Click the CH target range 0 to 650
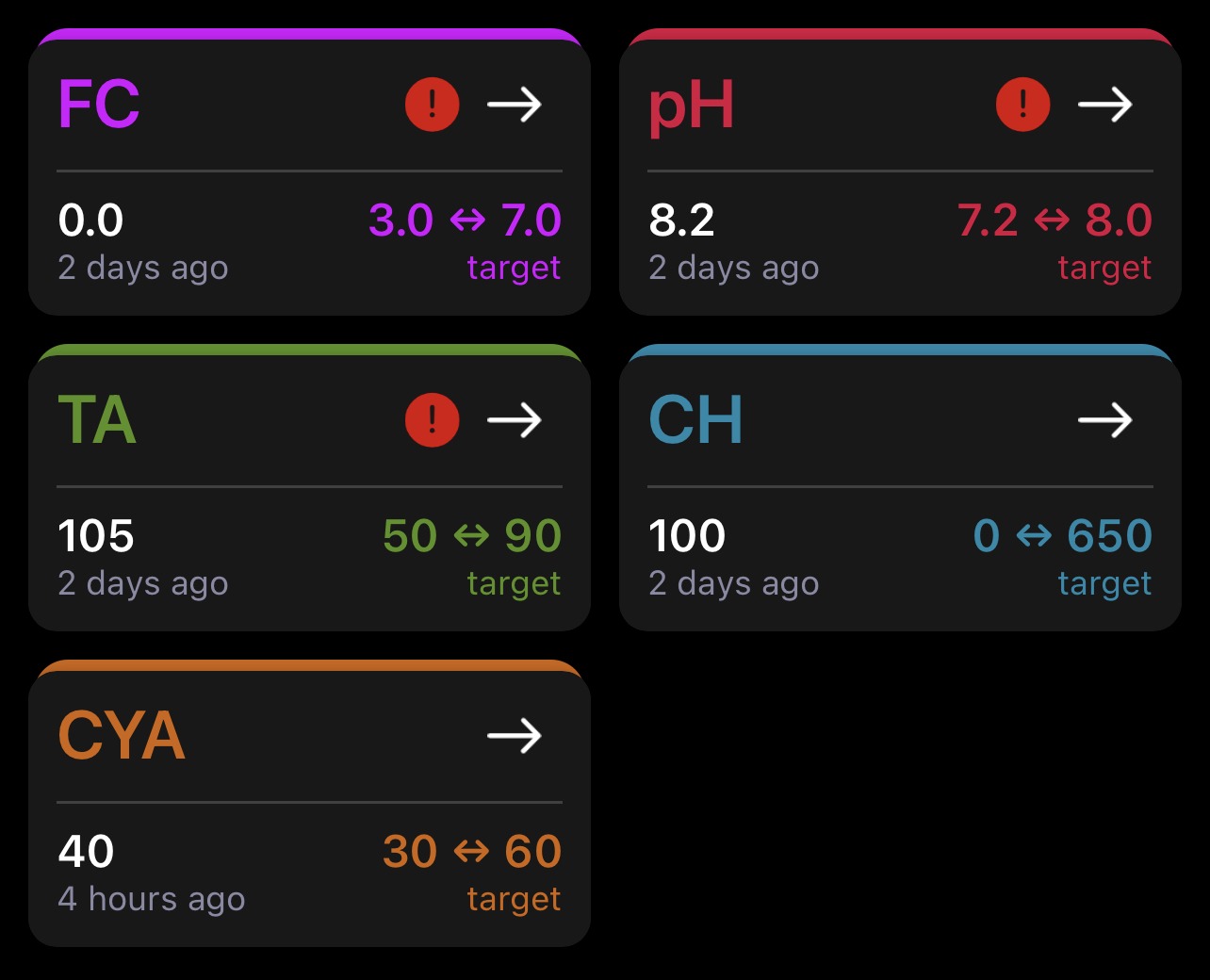Image resolution: width=1210 pixels, height=980 pixels. coord(1063,536)
